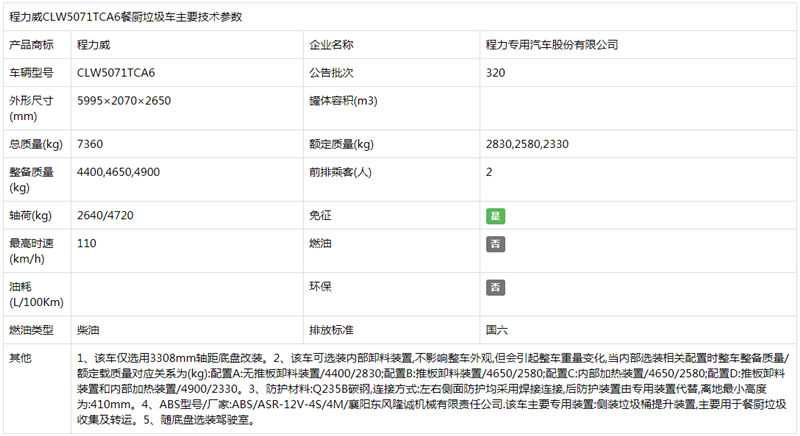Click the 否 badge in the 环保 row
This screenshot has height=436, width=800.
point(495,287)
